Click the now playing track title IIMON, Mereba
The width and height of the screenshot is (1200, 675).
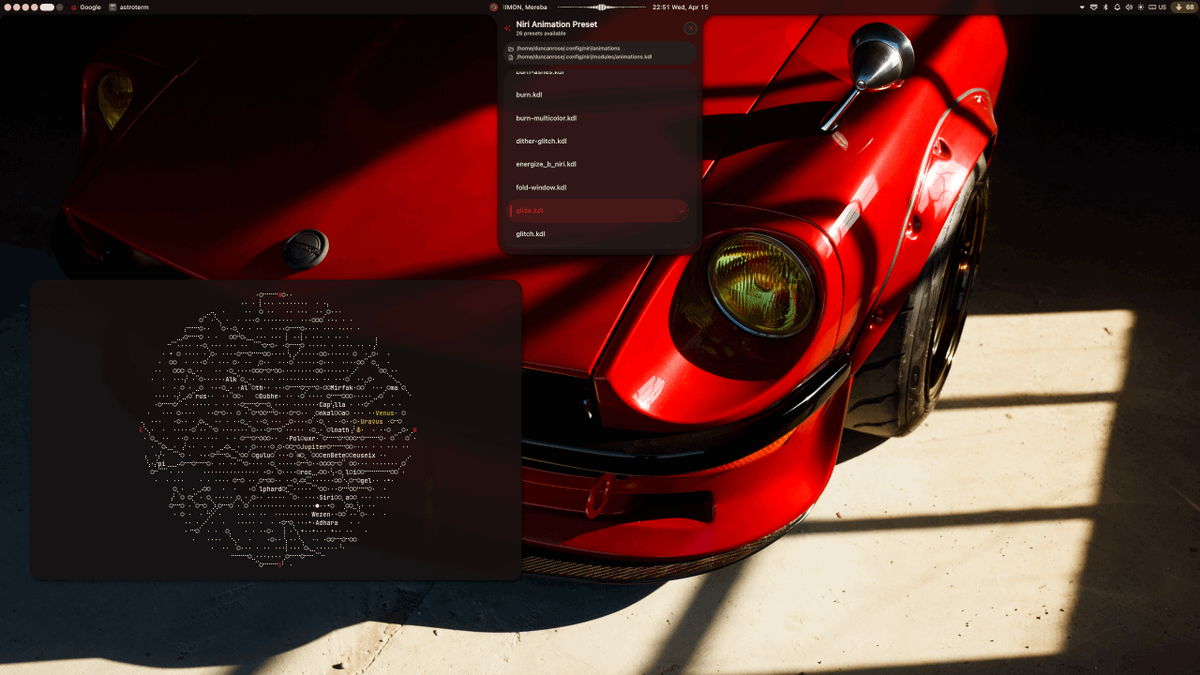526,7
